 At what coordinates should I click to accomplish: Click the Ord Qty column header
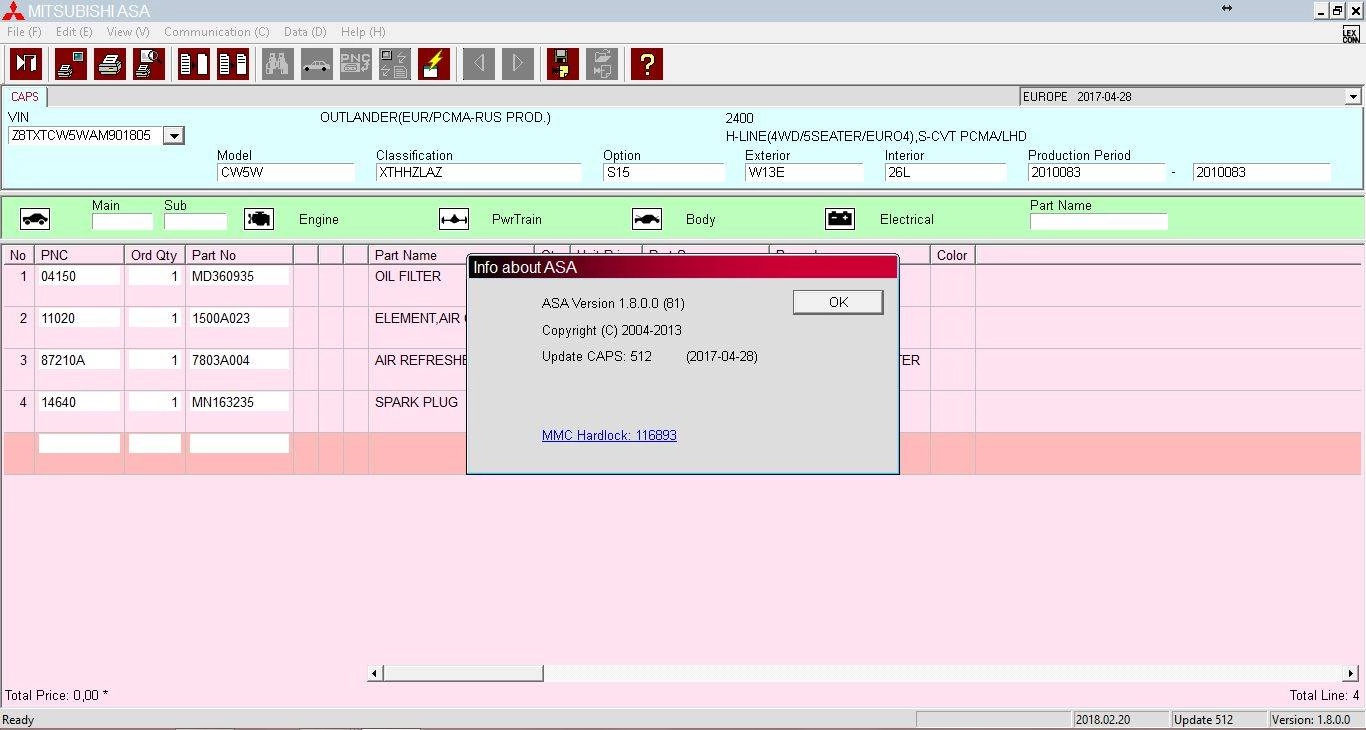tap(155, 255)
